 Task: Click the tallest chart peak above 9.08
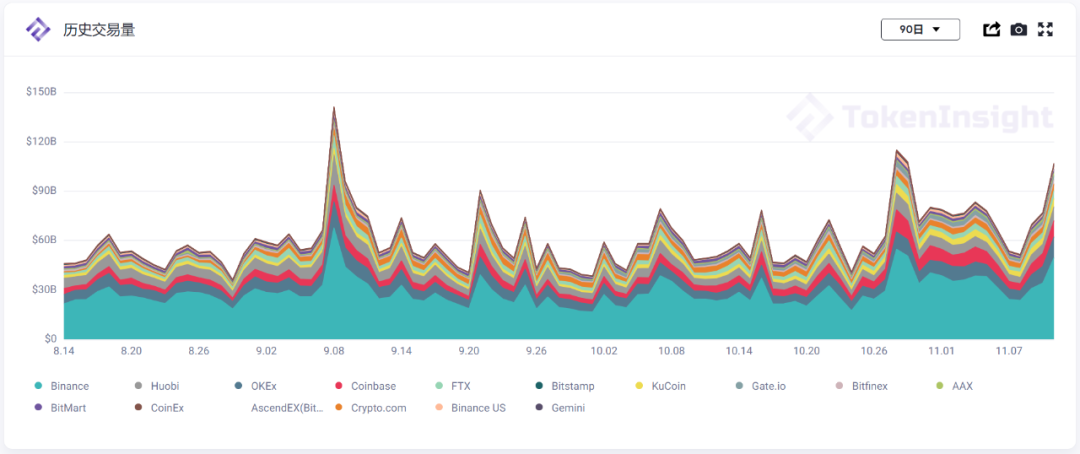pyautogui.click(x=334, y=108)
